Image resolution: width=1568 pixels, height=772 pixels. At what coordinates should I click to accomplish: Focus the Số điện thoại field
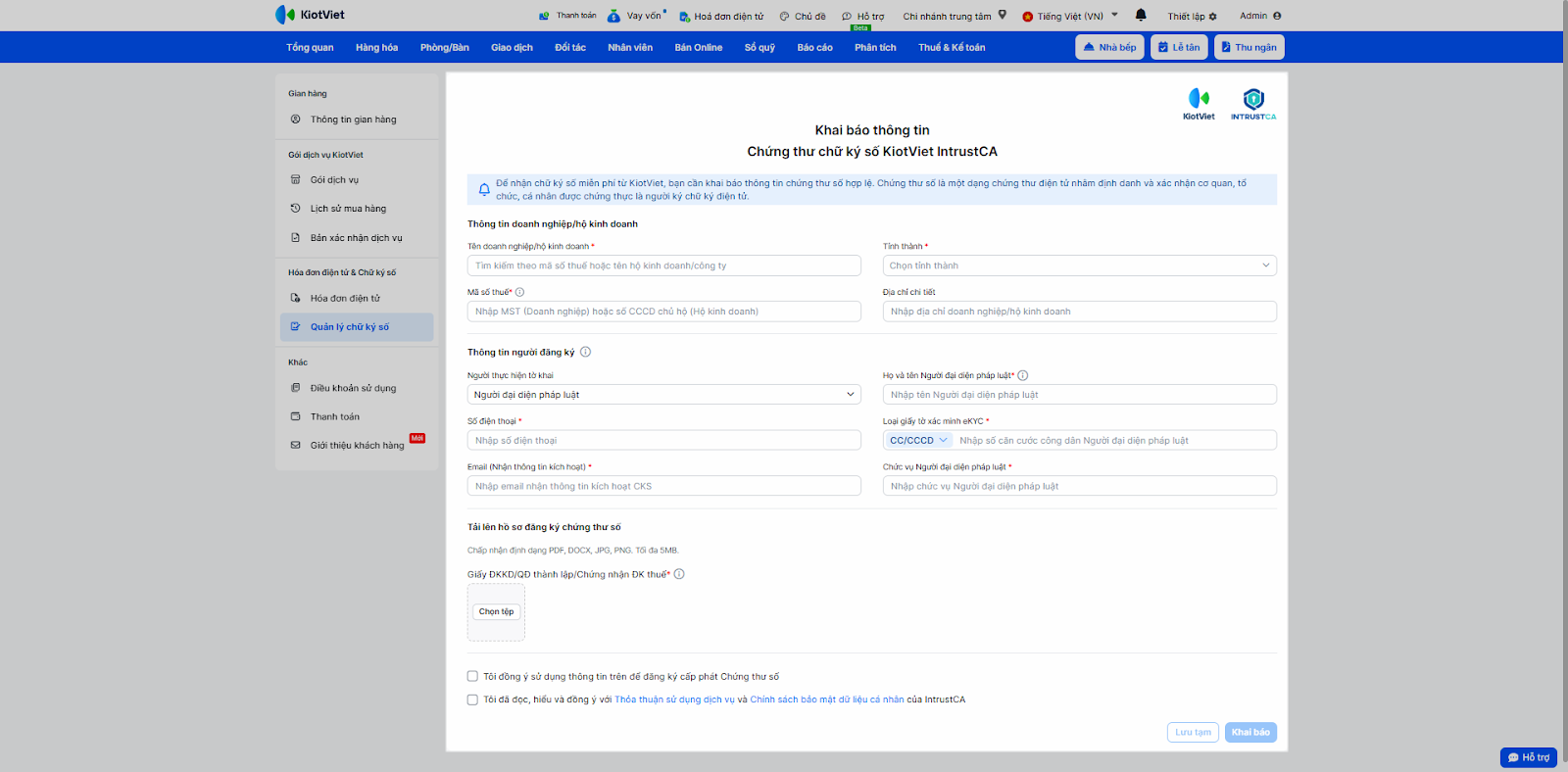pos(664,441)
